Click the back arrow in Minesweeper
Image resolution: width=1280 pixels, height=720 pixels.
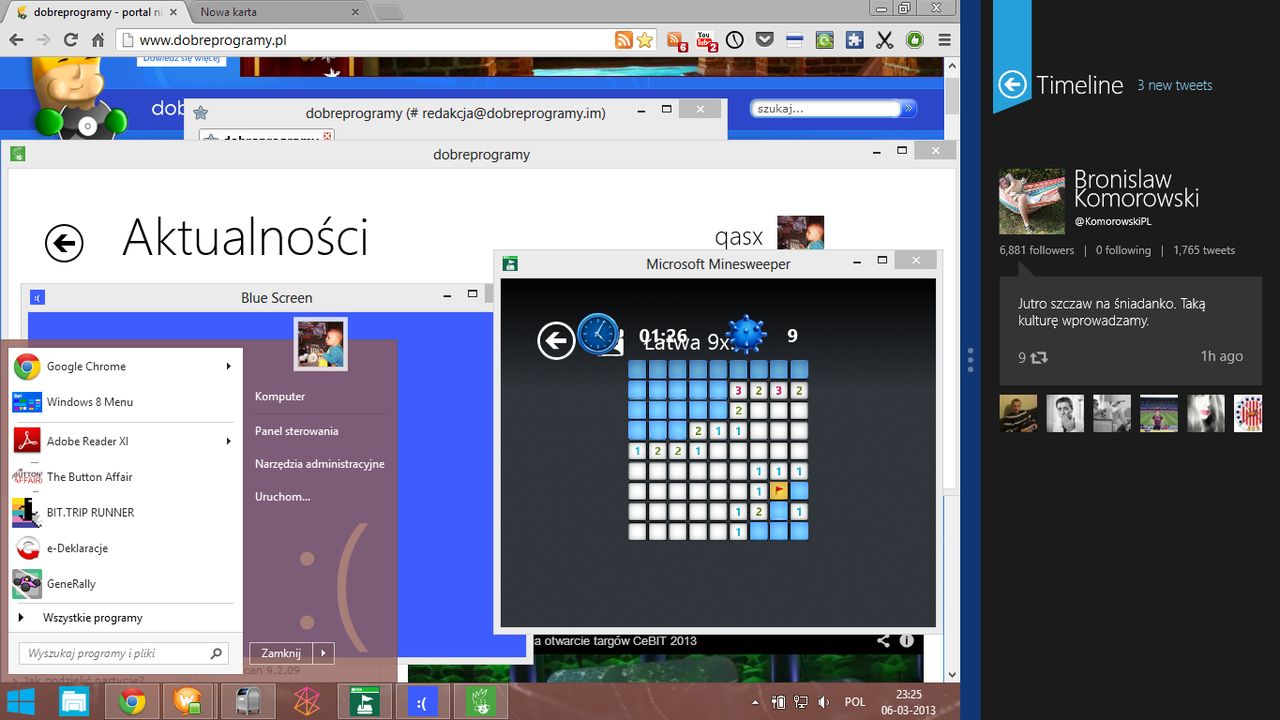tap(556, 340)
